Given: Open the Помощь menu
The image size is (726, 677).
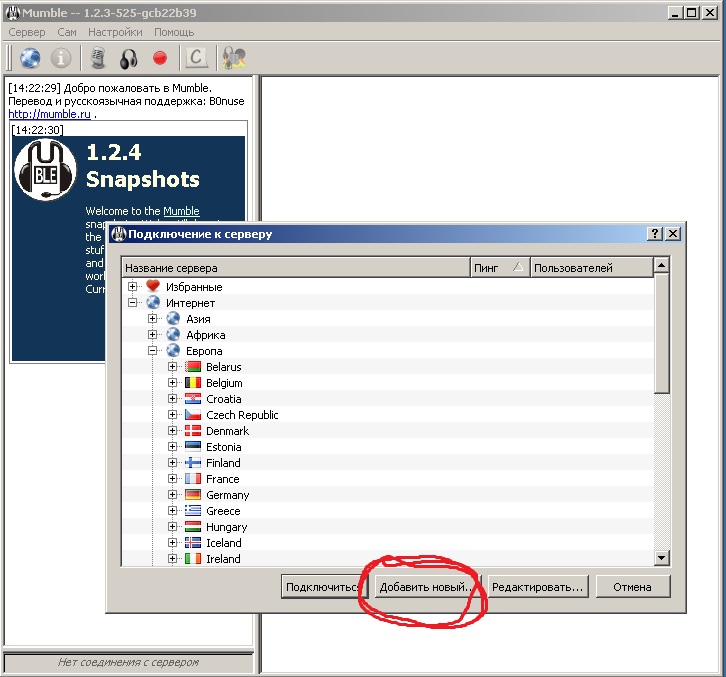Looking at the screenshot, I should pyautogui.click(x=174, y=32).
